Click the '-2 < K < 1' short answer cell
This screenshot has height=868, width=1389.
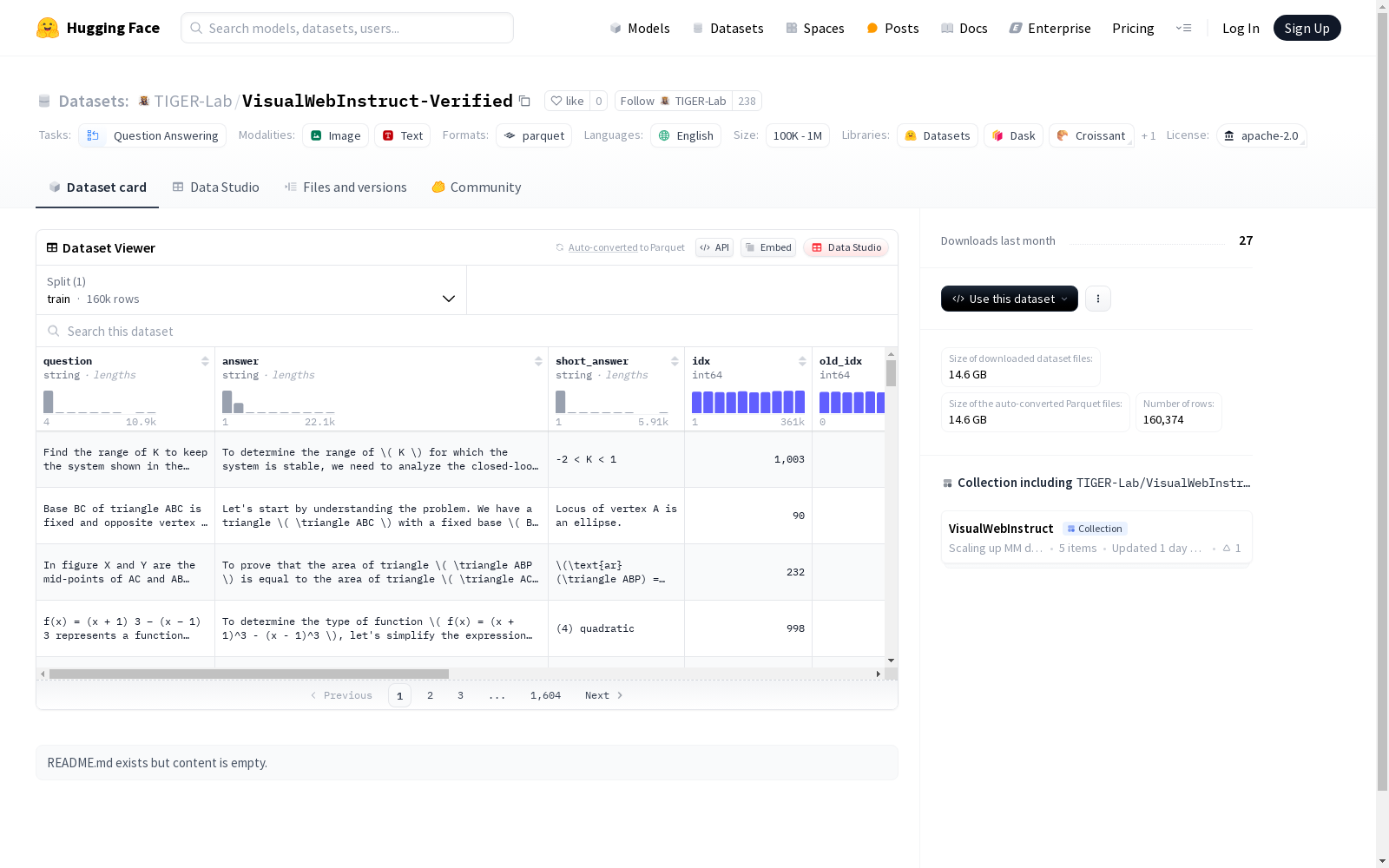tap(616, 459)
